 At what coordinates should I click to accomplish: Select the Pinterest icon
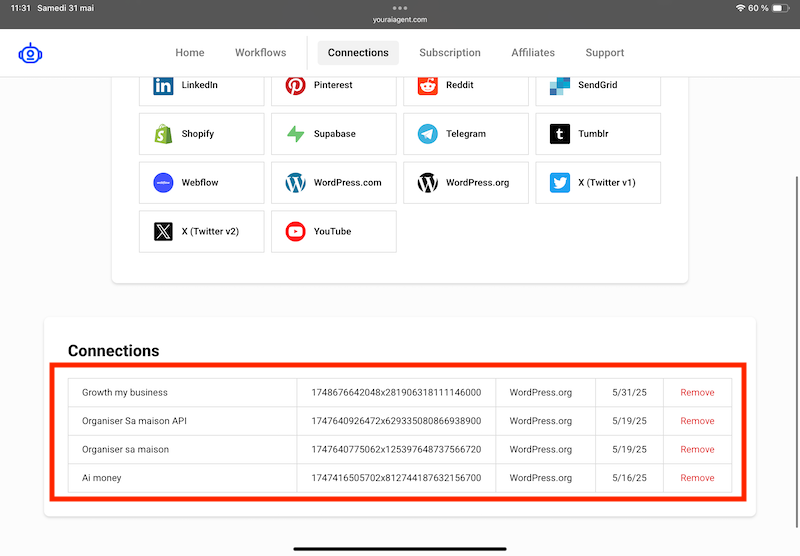tap(295, 85)
